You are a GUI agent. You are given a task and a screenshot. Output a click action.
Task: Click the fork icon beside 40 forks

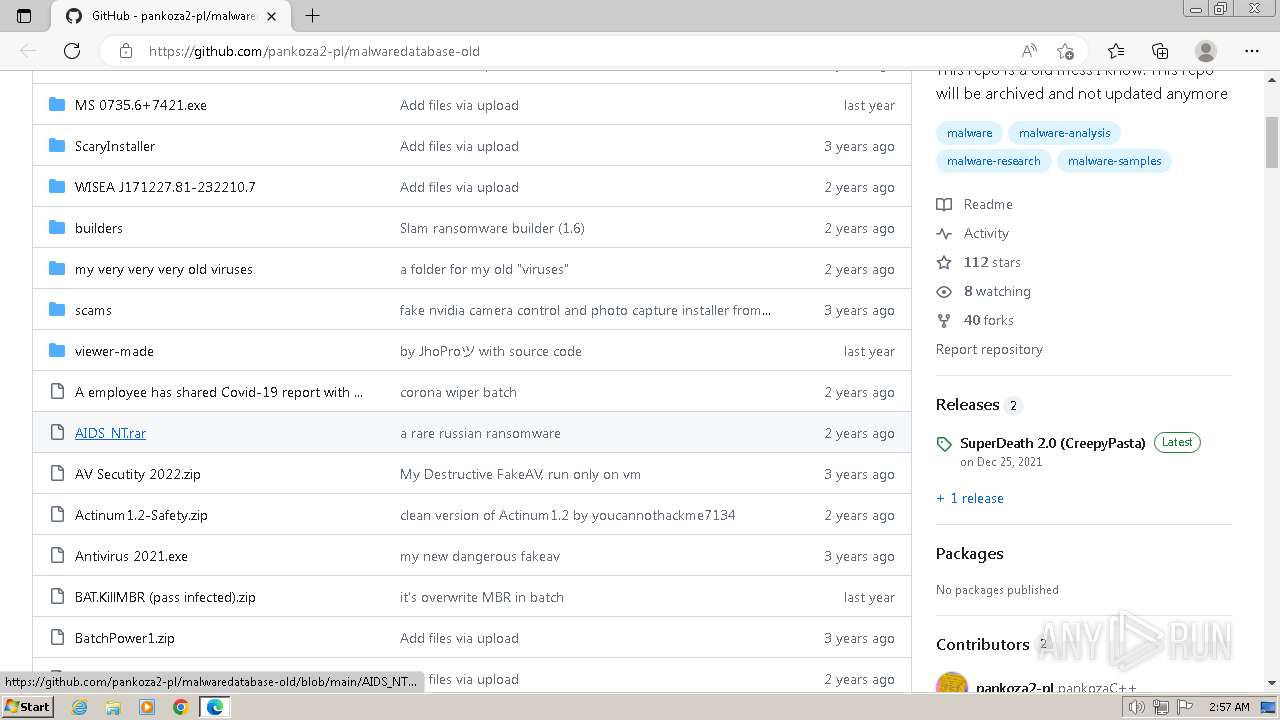coord(944,320)
